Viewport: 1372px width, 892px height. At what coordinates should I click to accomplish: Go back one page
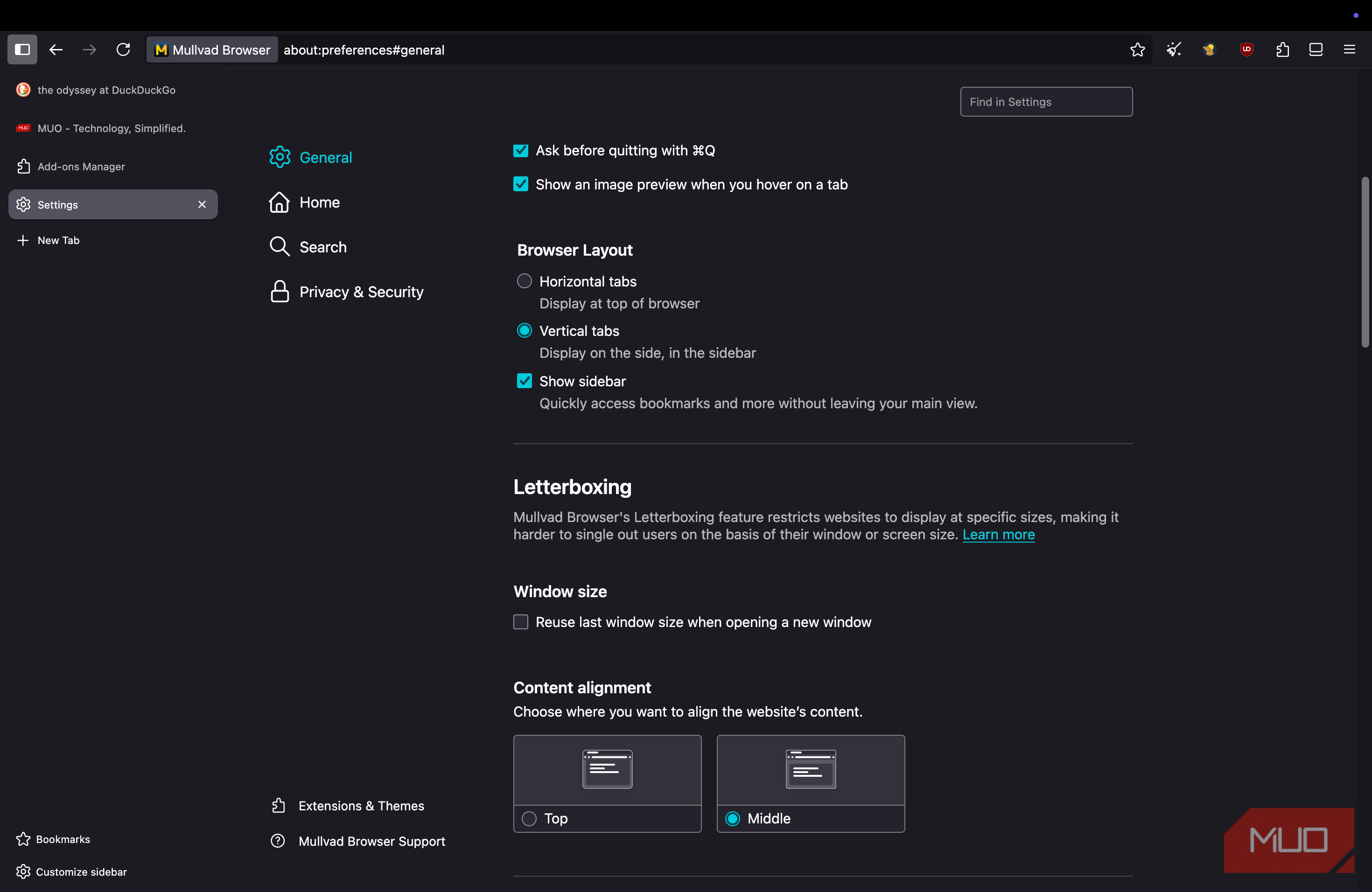pos(56,49)
